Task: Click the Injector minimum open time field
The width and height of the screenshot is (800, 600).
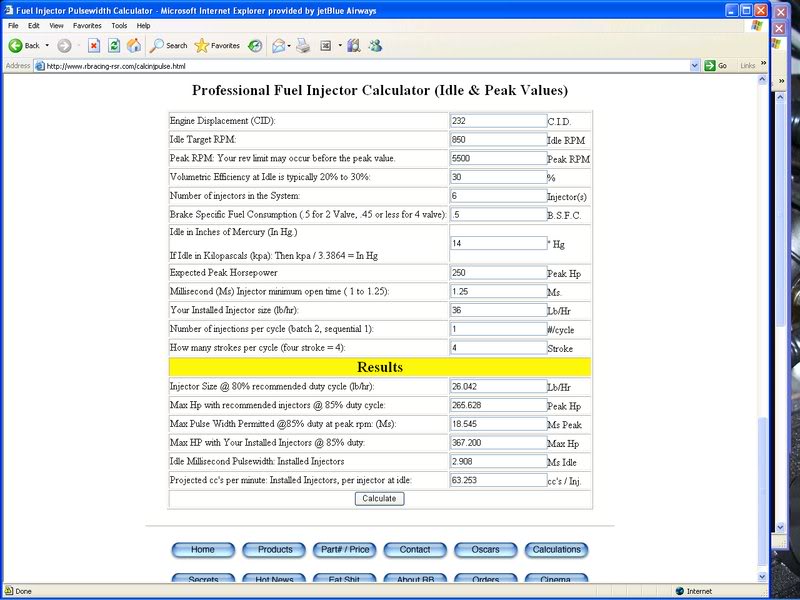Action: [x=498, y=291]
